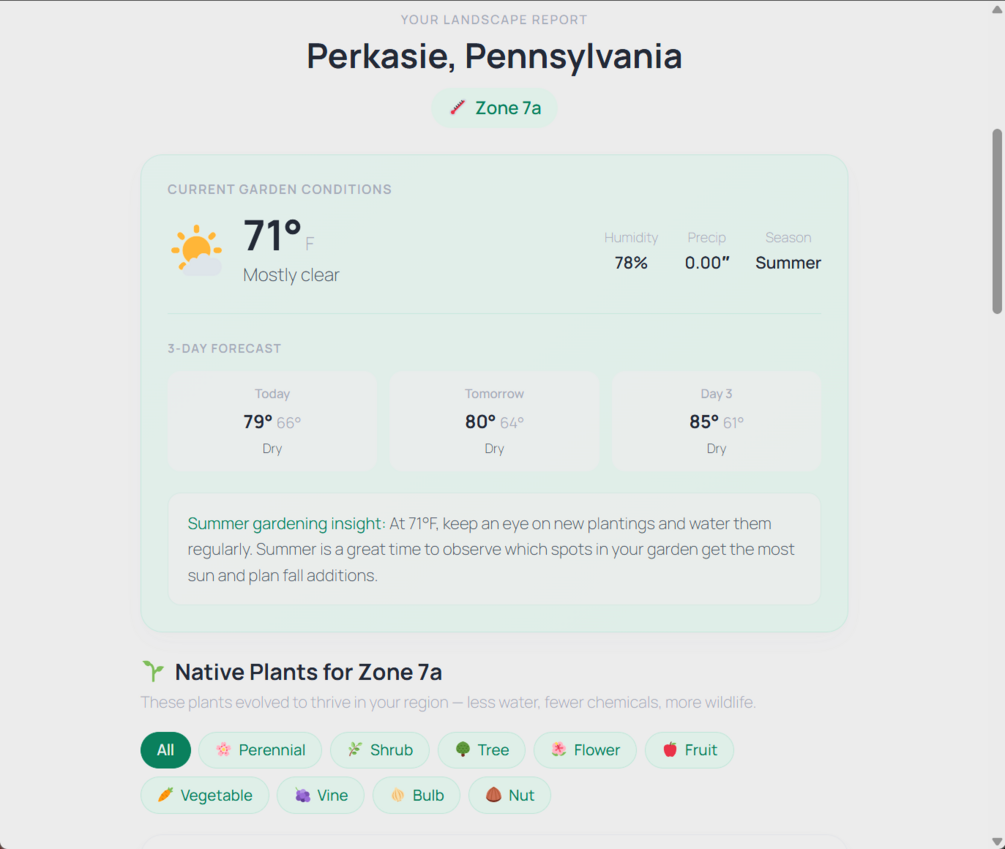Screen dimensions: 1005x849
Task: Click the chestnut icon on Nut filter
Action: [x=494, y=795]
